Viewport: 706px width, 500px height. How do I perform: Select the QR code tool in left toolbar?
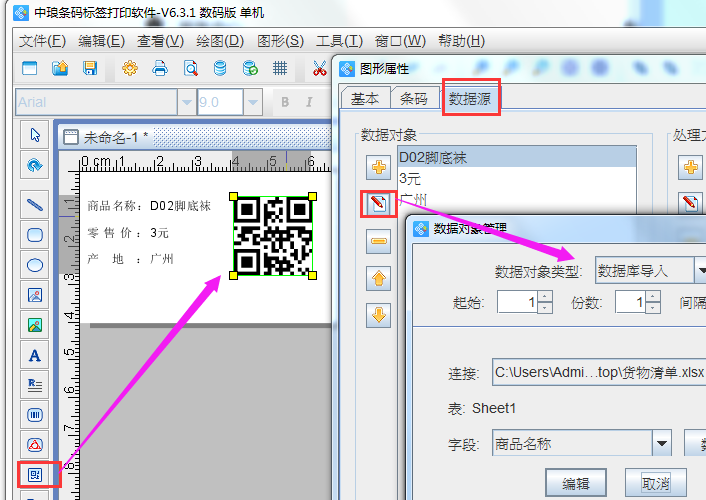pos(35,474)
